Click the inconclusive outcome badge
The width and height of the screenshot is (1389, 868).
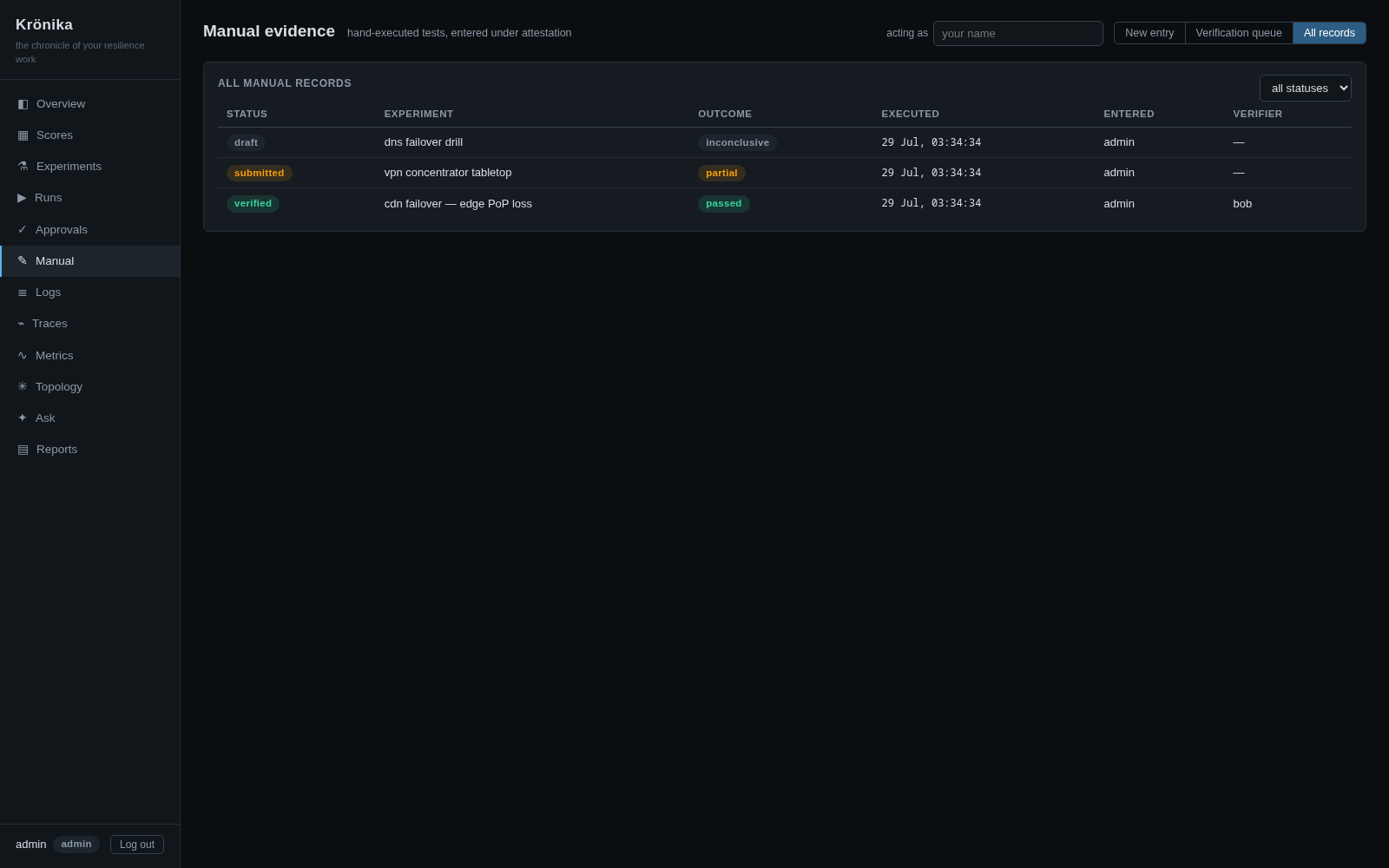[x=737, y=142]
